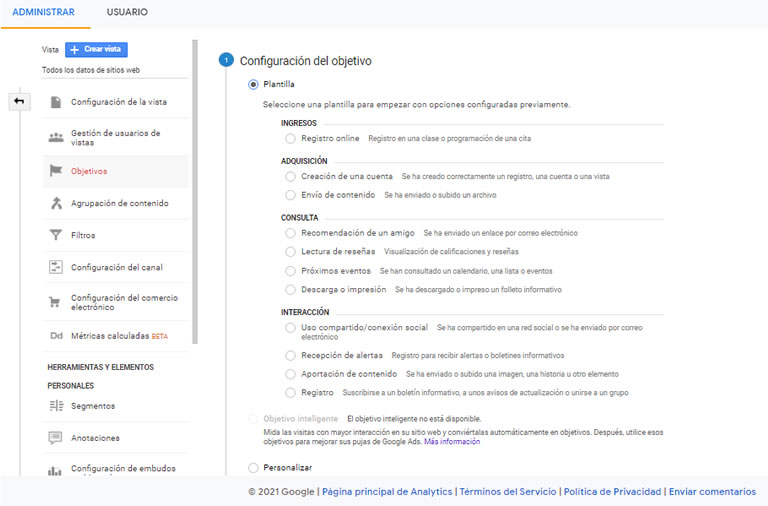This screenshot has height=506, width=768.
Task: Open Configuración del comercio electrónico
Action: [x=116, y=302]
